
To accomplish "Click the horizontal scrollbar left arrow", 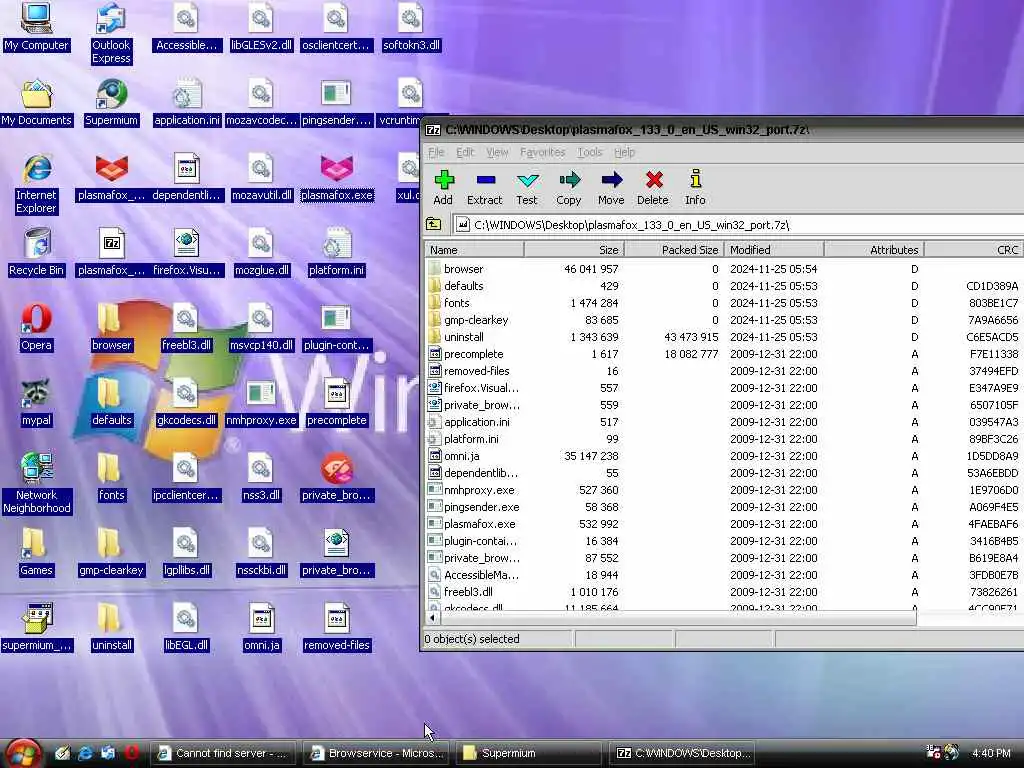I will click(x=432, y=617).
